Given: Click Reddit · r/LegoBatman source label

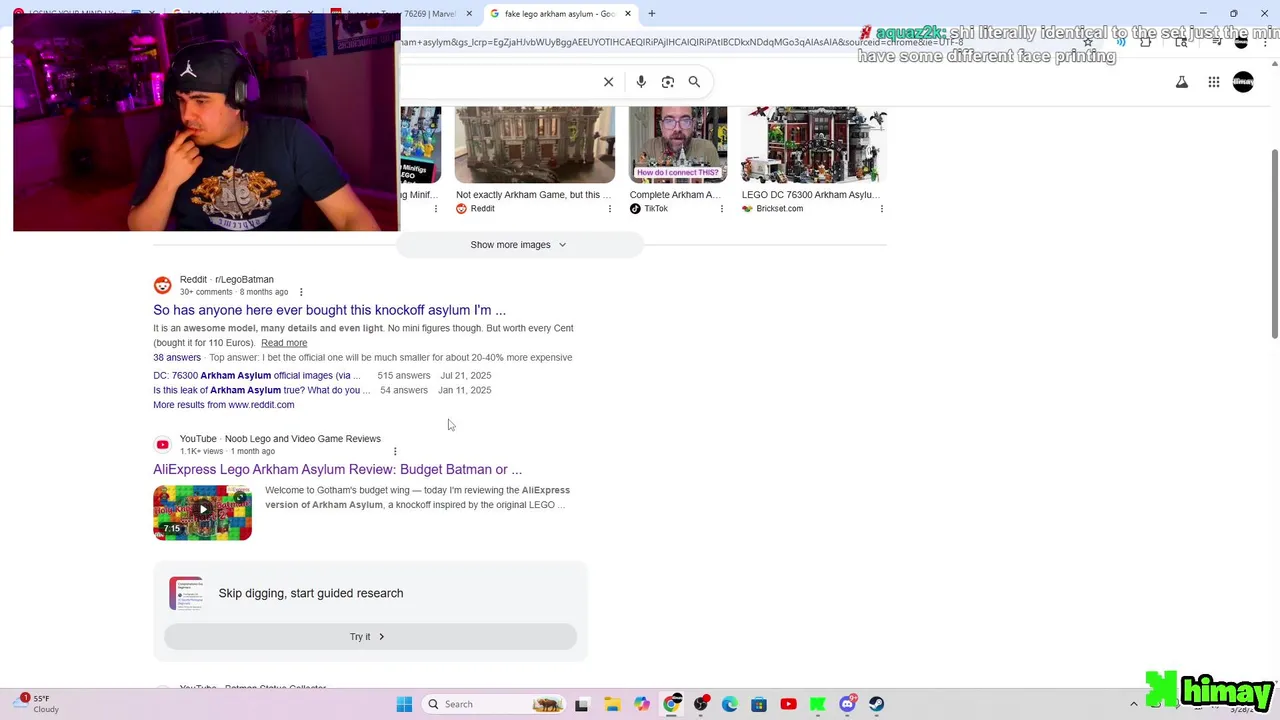Looking at the screenshot, I should click(x=227, y=280).
